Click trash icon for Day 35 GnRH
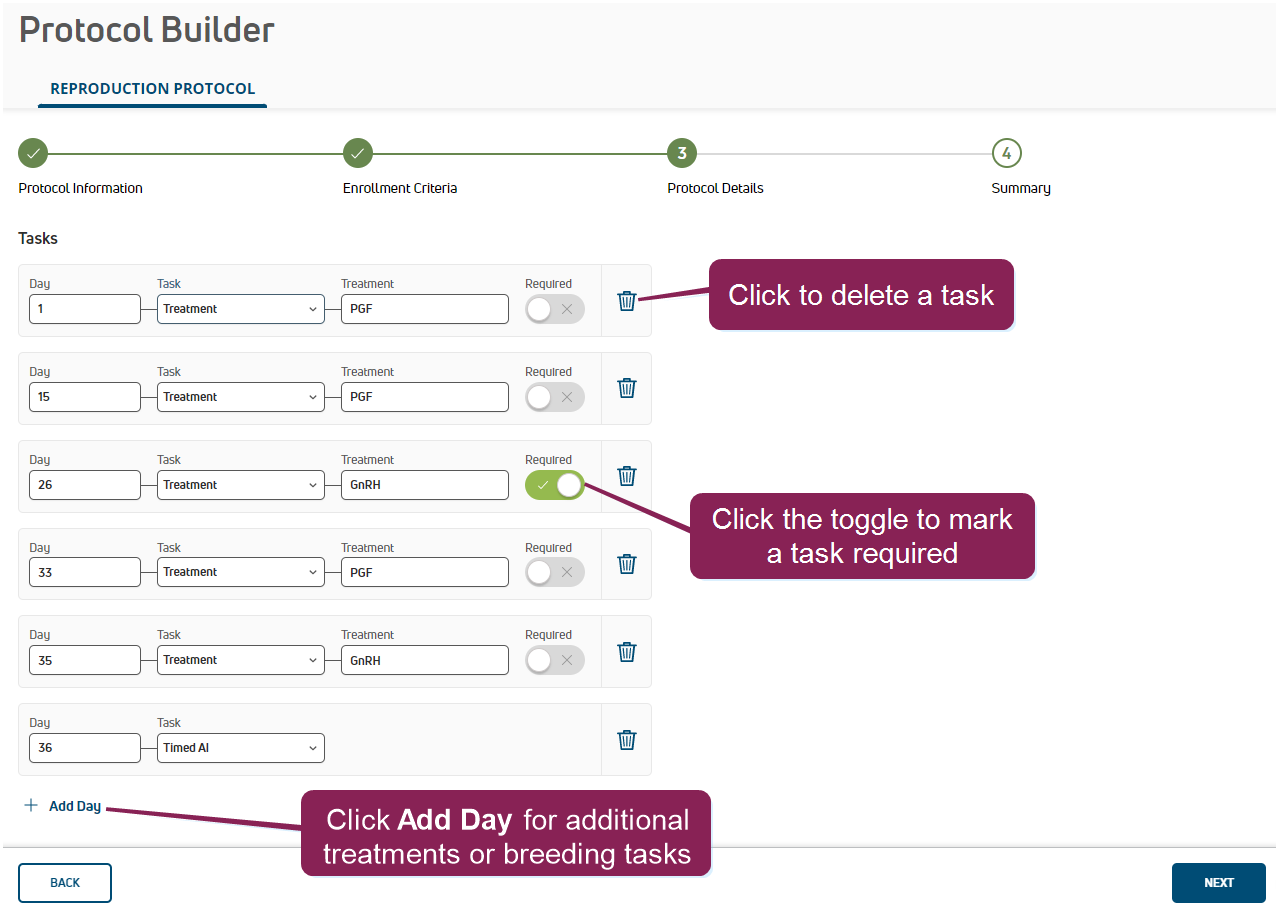Screen dimensions: 1288x922 pyautogui.click(x=627, y=652)
